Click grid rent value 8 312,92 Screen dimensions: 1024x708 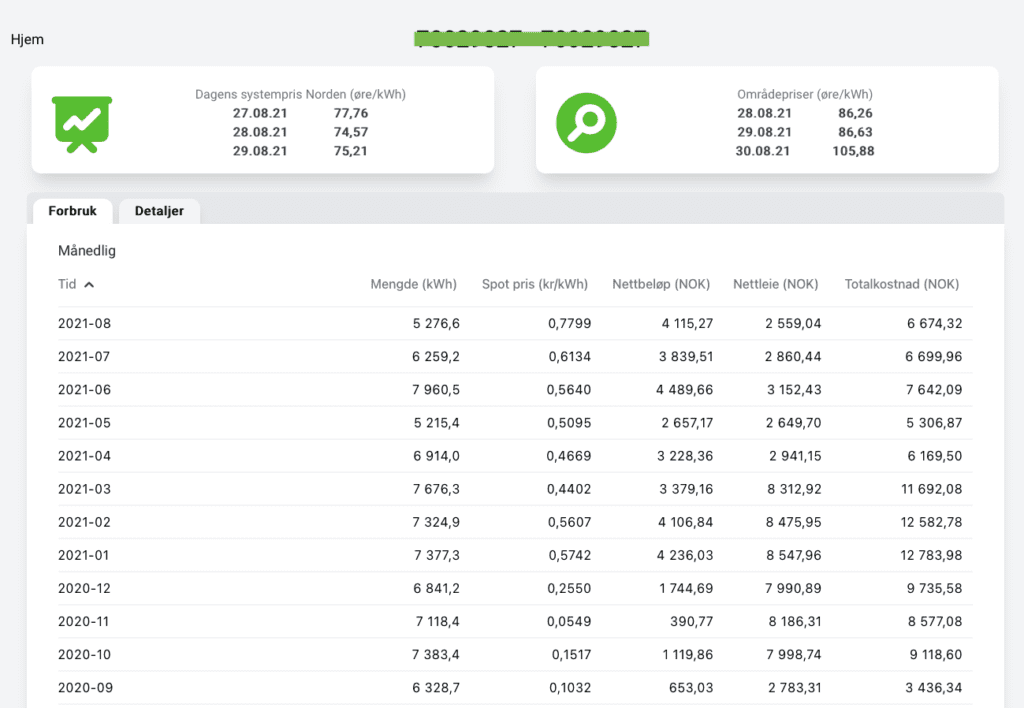(794, 489)
